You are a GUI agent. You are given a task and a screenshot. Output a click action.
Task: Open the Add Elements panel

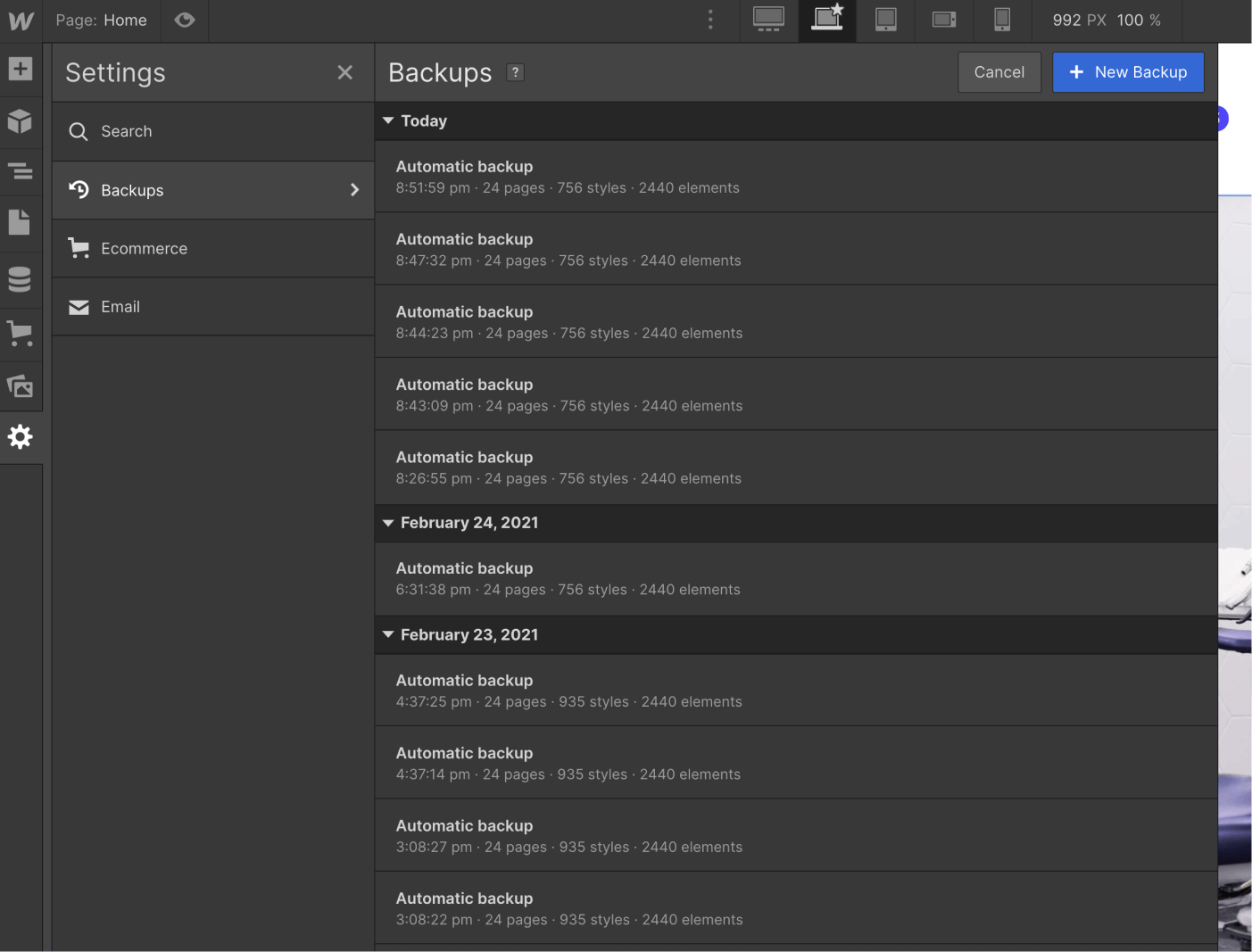tap(20, 67)
